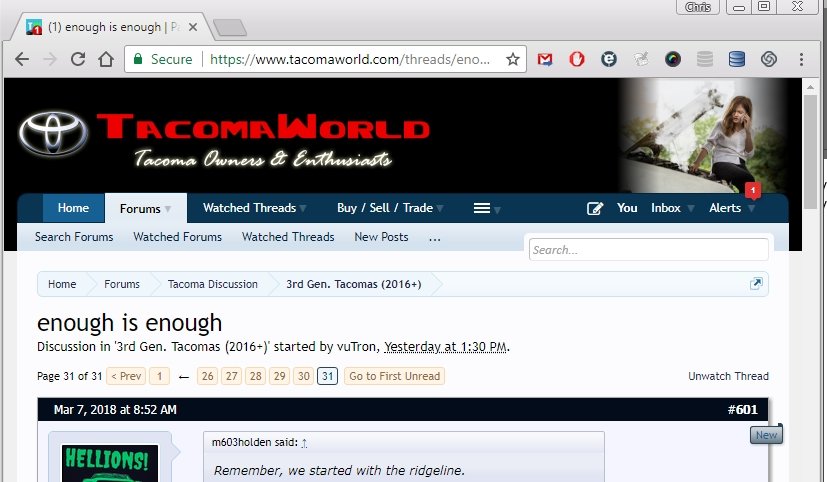Image resolution: width=827 pixels, height=482 pixels.
Task: Click the green Secure padlock icon
Action: click(x=138, y=59)
